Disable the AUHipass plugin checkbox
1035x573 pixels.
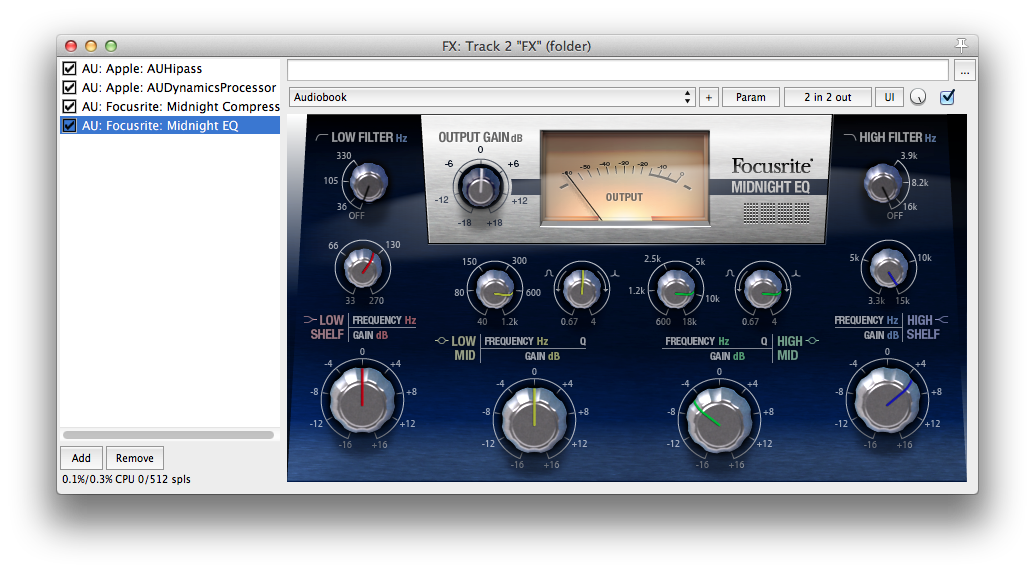pos(69,69)
